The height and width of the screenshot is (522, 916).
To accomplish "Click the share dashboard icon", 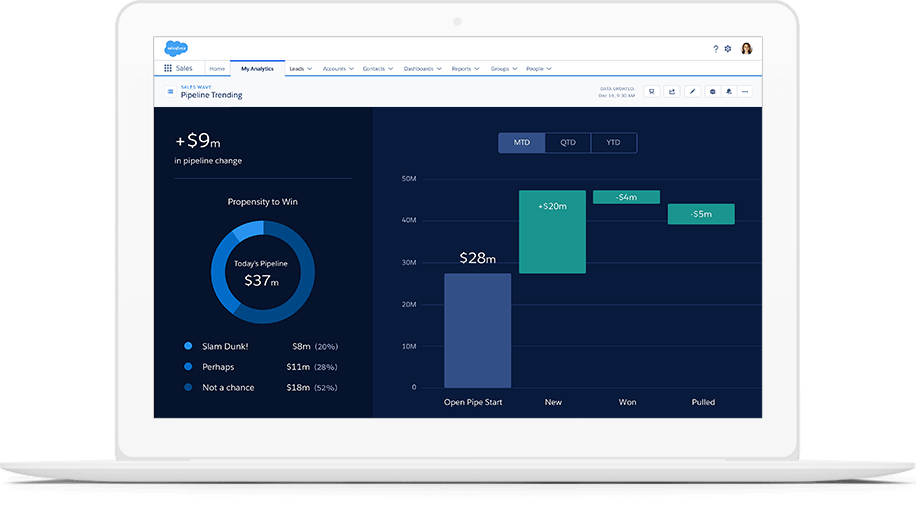I will point(672,91).
